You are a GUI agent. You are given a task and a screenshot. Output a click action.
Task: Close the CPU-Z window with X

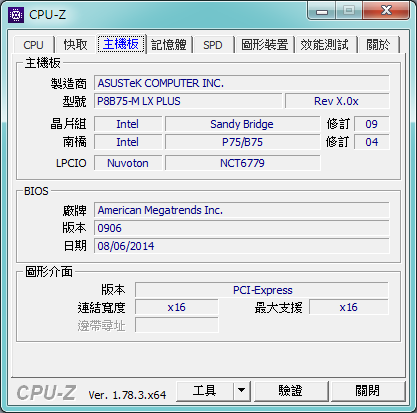coord(386,11)
